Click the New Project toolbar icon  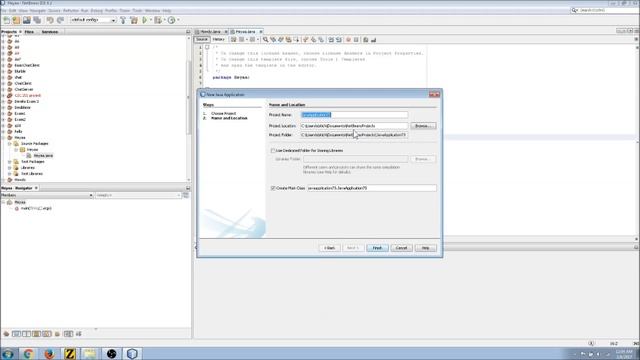pos(16,20)
